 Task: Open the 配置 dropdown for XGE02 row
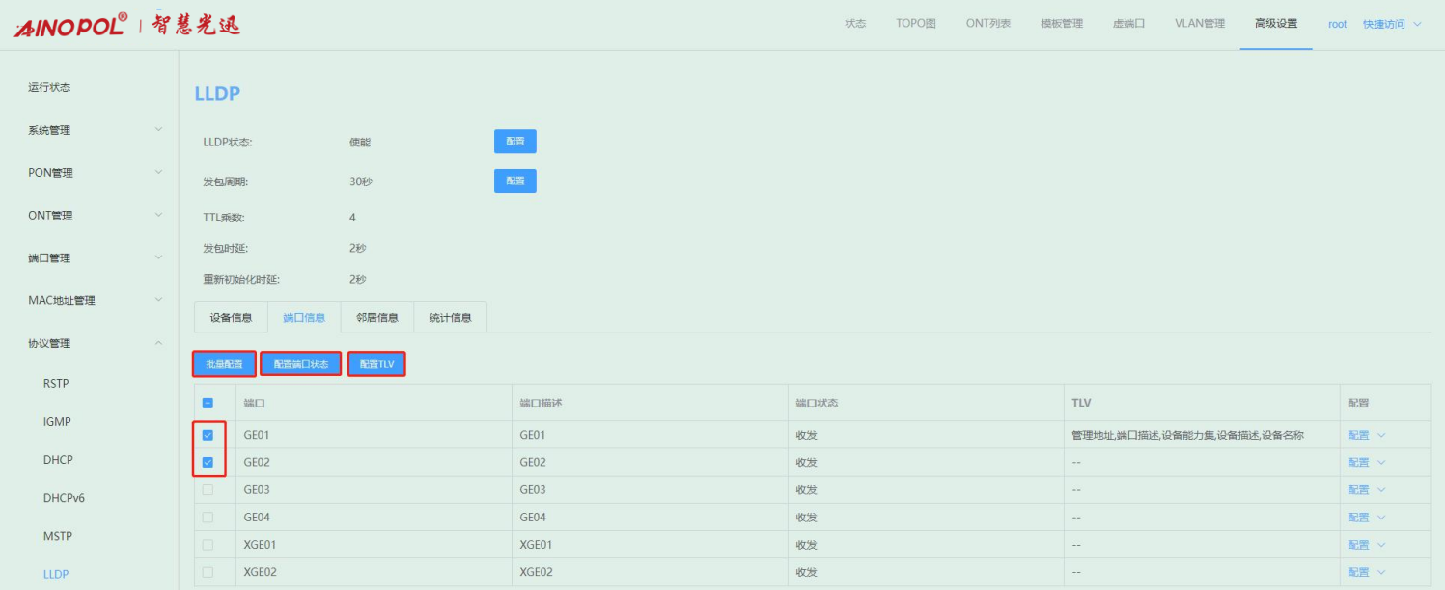click(1366, 572)
